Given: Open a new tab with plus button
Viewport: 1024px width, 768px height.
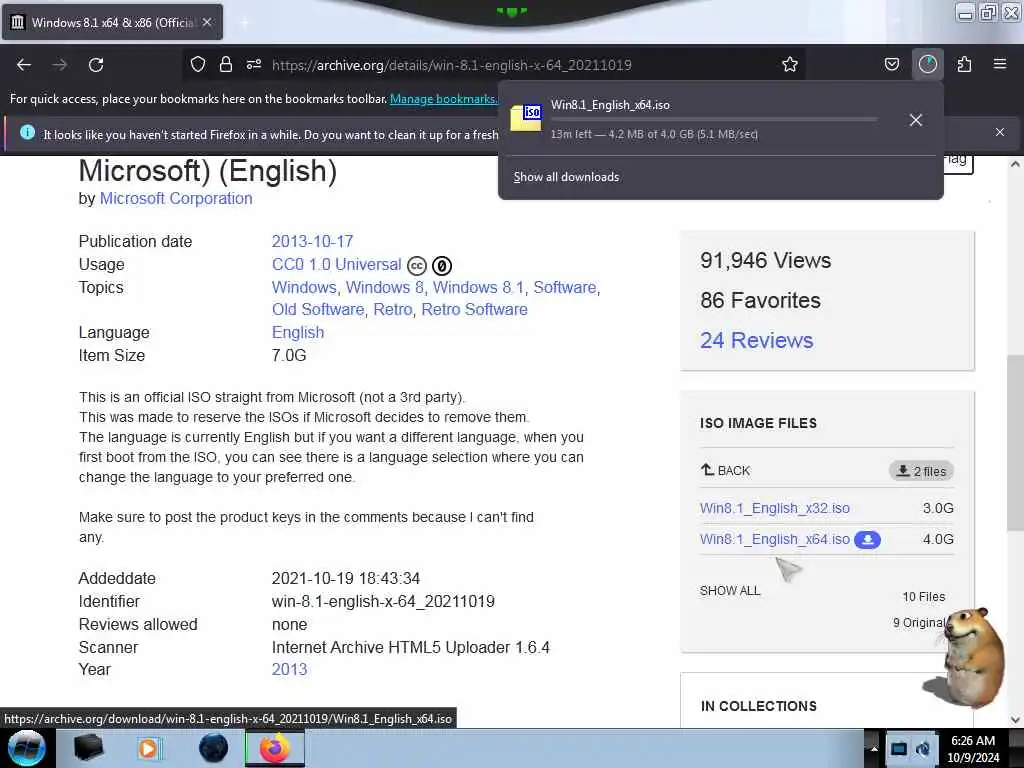Looking at the screenshot, I should (244, 22).
